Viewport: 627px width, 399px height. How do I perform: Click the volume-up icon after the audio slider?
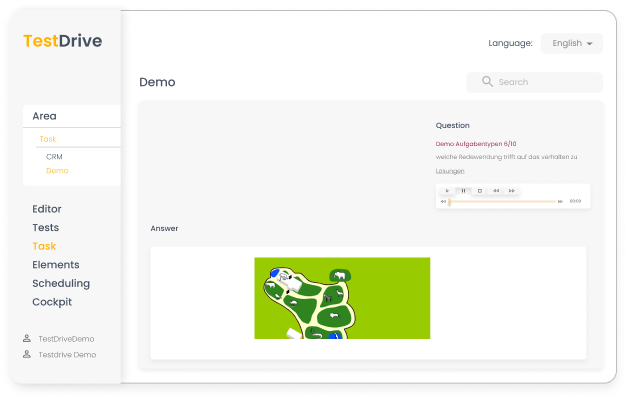[x=560, y=201]
